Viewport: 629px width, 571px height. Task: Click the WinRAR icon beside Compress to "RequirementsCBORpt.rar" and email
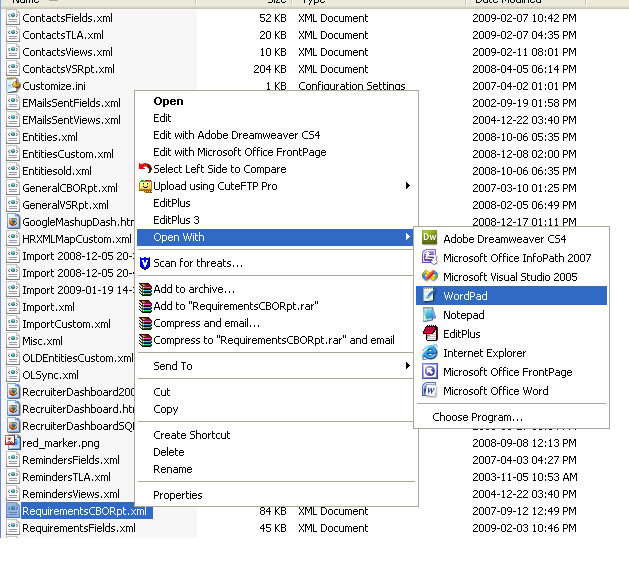tap(145, 340)
